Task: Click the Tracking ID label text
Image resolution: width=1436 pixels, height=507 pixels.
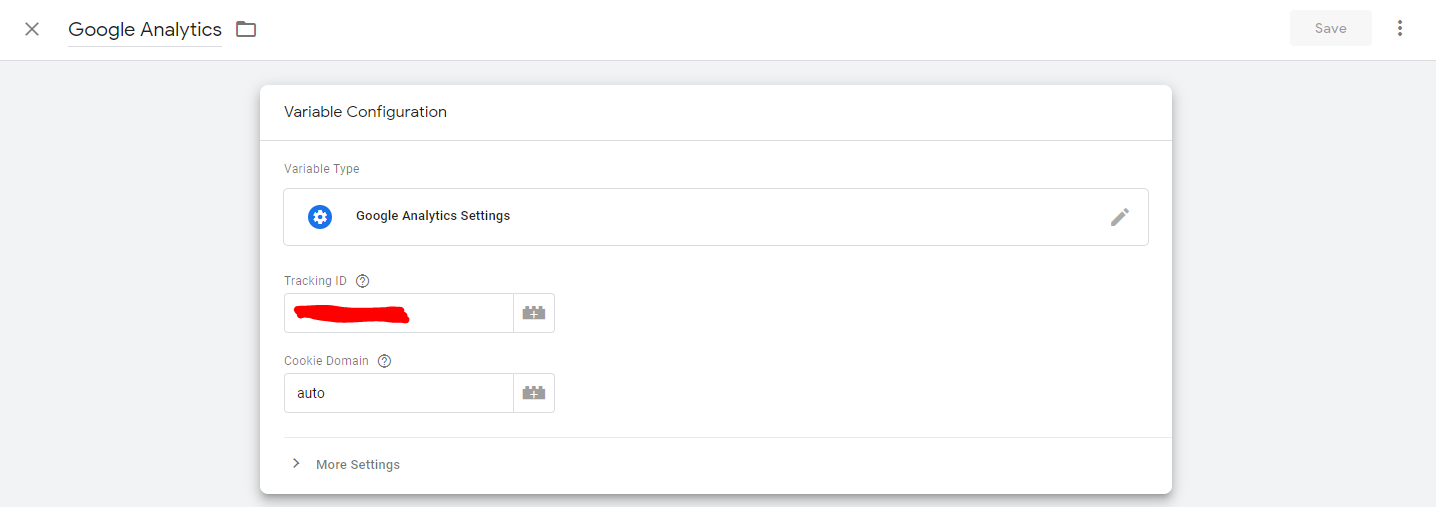Action: point(315,281)
